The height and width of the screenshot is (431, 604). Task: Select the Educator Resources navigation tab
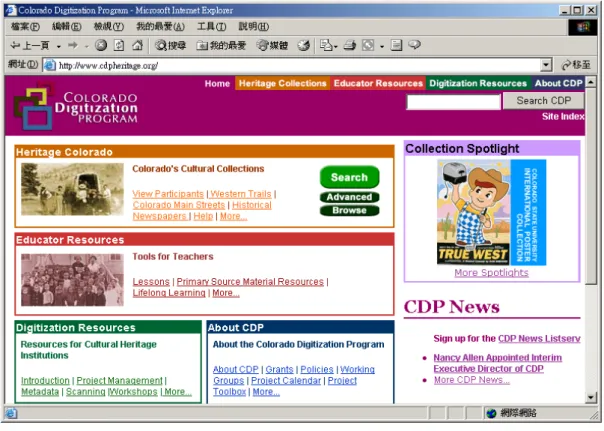pos(378,84)
